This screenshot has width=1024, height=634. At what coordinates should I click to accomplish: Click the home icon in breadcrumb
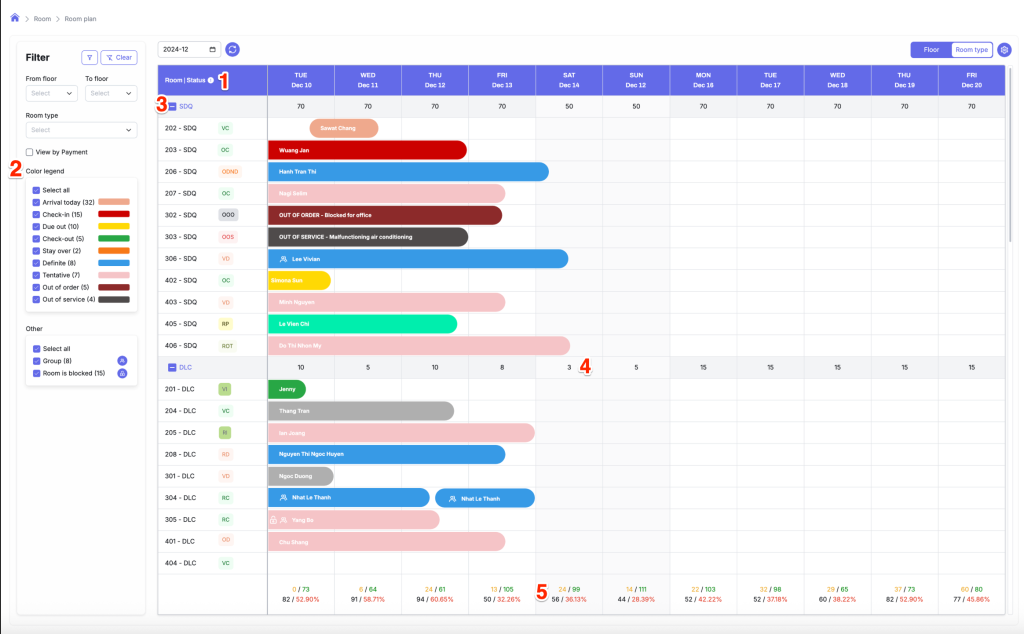(15, 18)
